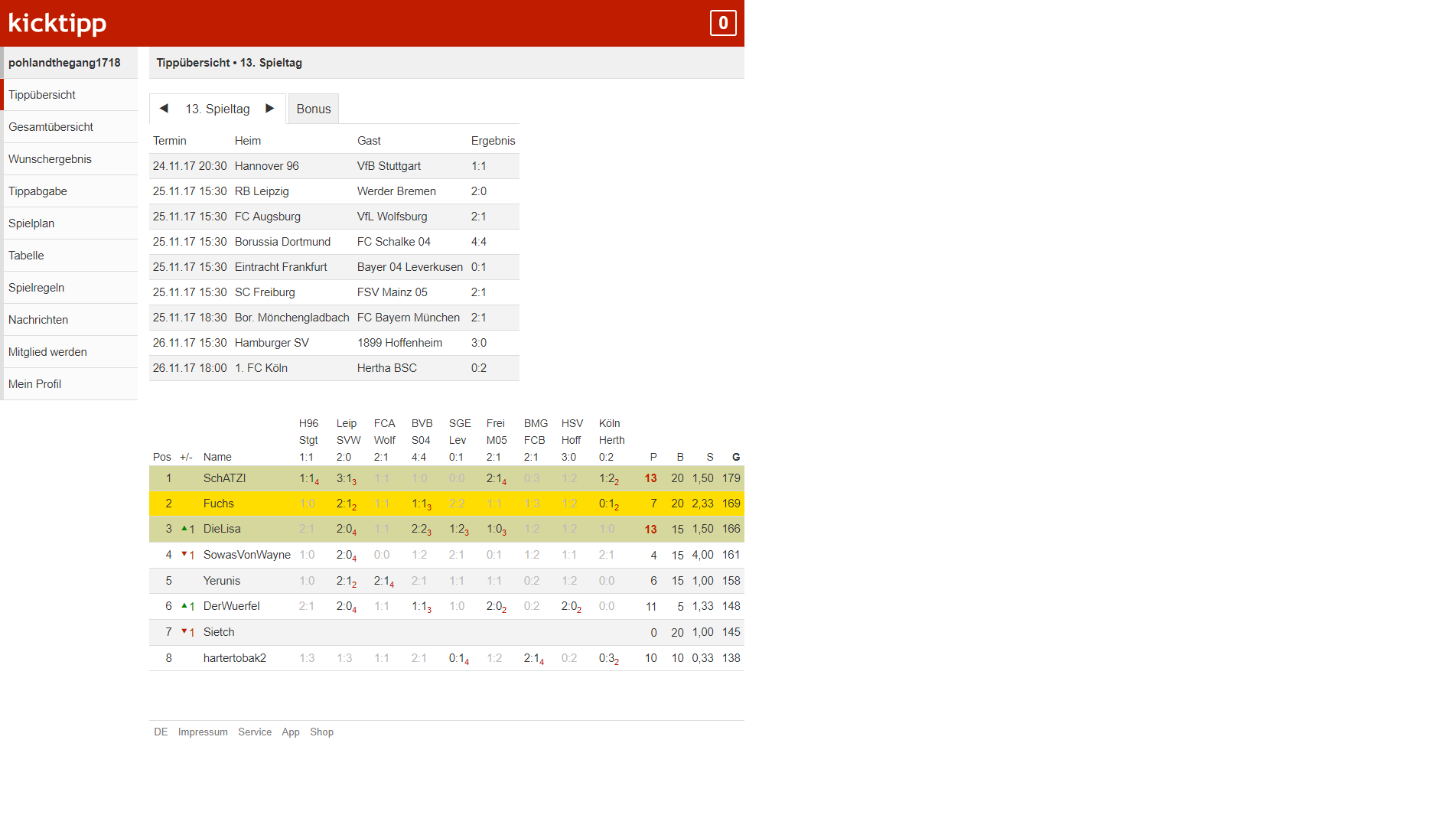The image size is (1456, 828).
Task: Open Wunschergebnis in the sidebar
Action: coord(50,159)
